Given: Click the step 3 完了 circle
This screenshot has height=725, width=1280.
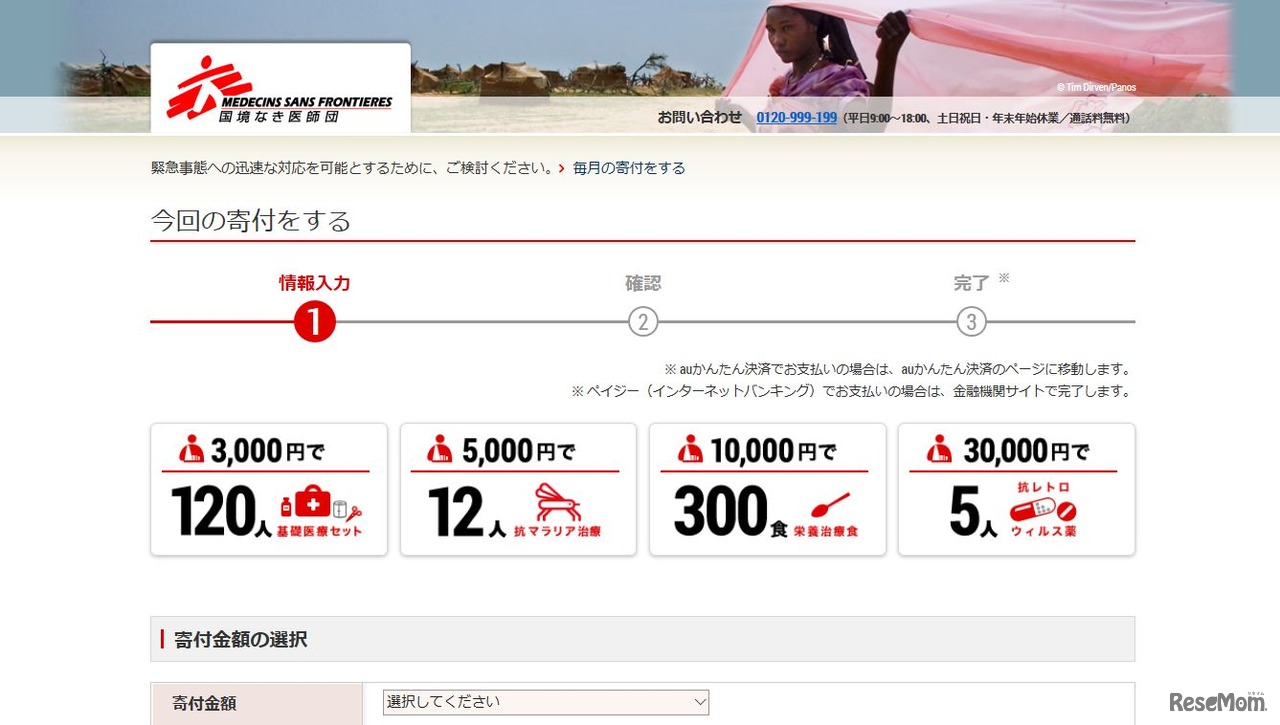Looking at the screenshot, I should (x=971, y=322).
